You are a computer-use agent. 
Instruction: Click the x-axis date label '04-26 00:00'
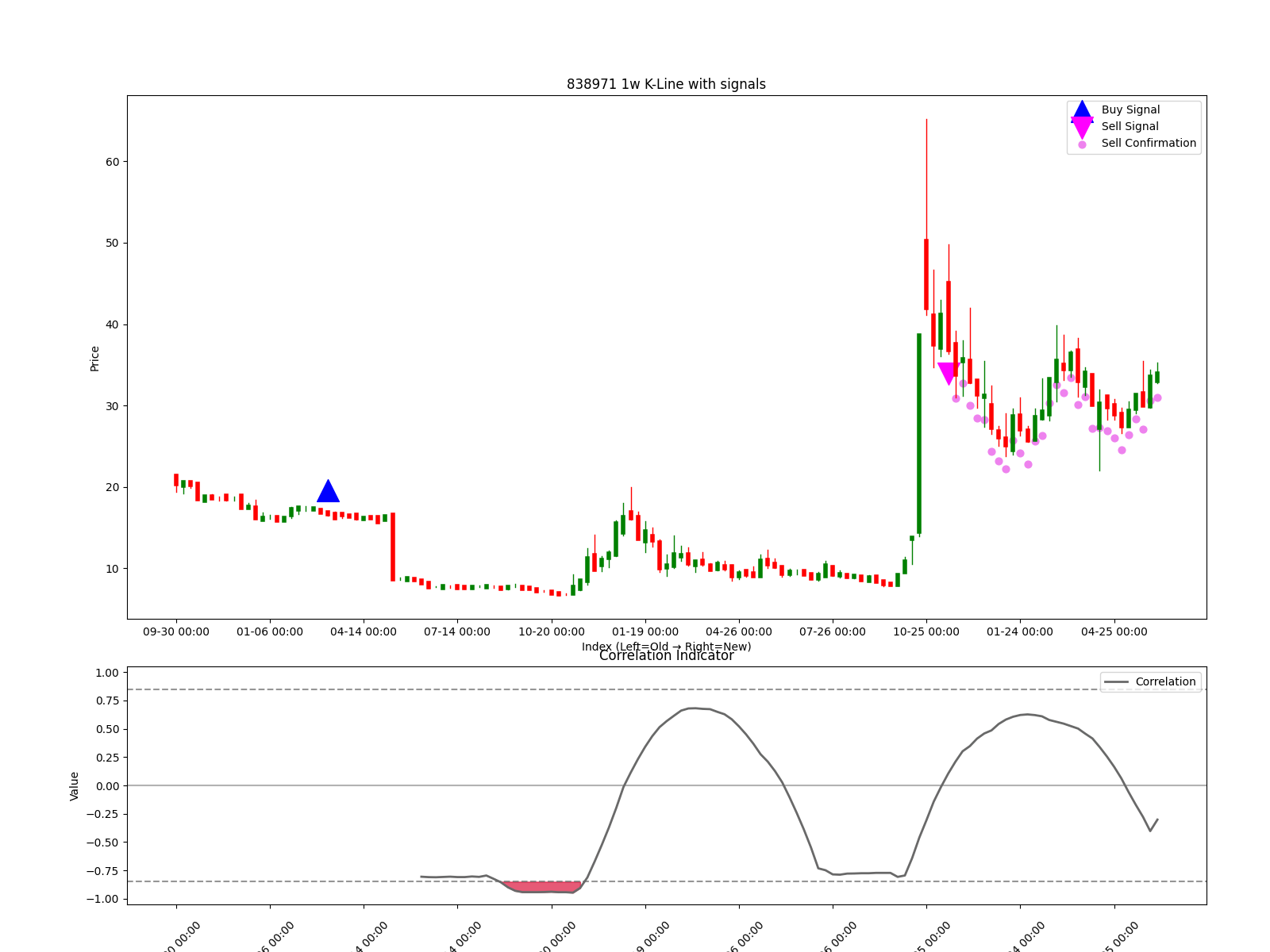(739, 631)
